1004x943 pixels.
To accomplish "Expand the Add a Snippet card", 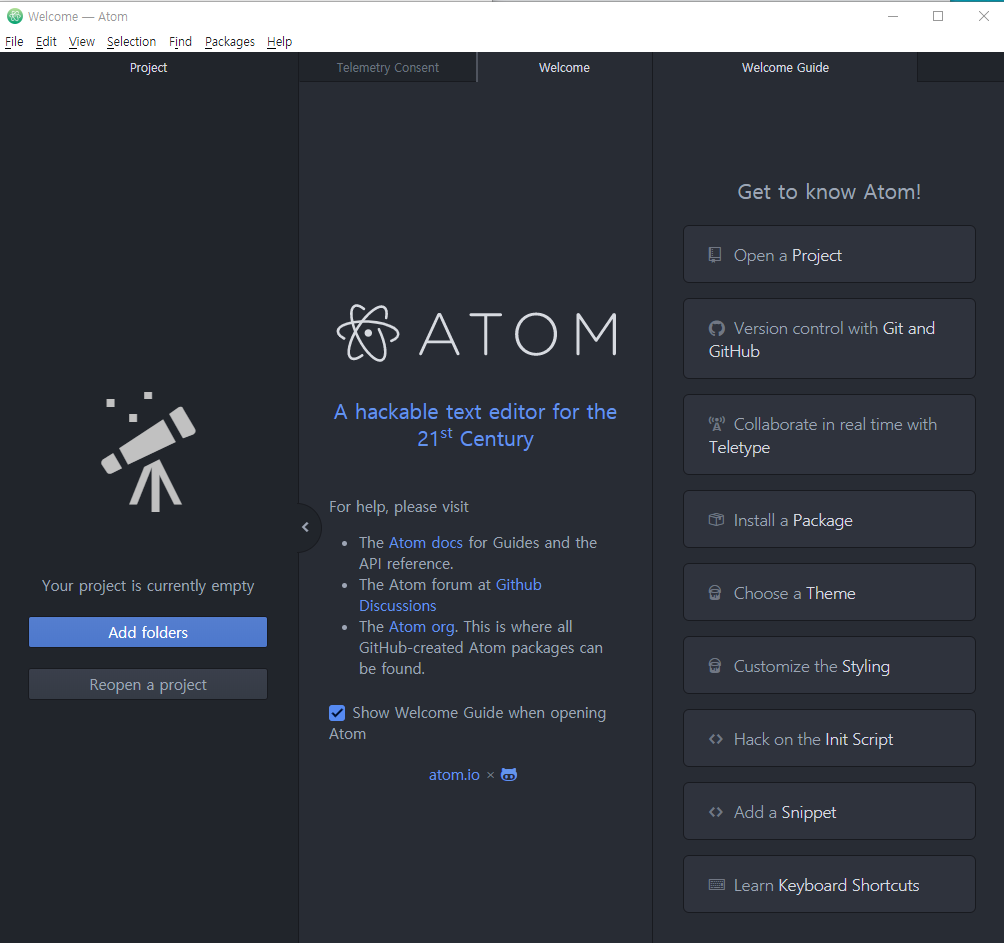I will (829, 811).
